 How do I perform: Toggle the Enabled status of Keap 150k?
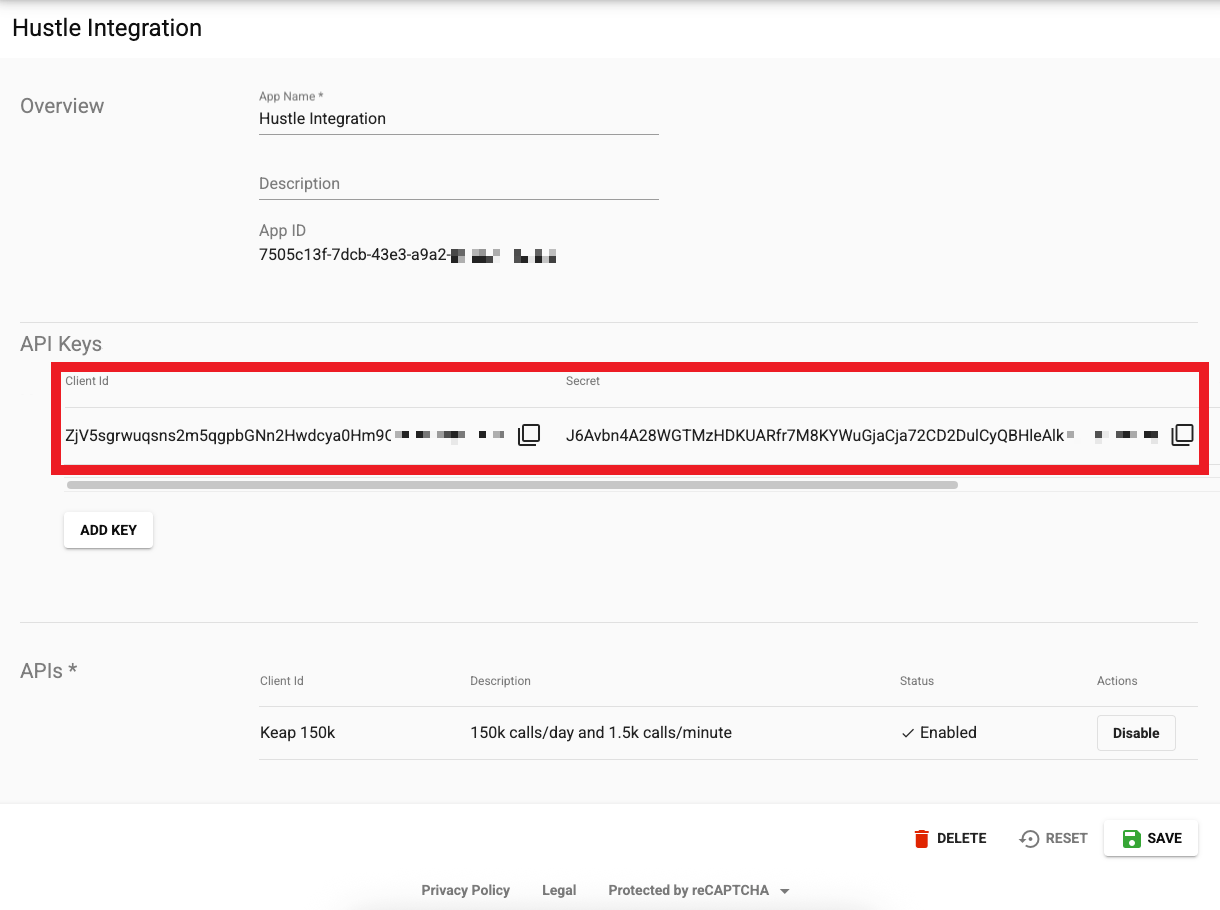click(1136, 732)
